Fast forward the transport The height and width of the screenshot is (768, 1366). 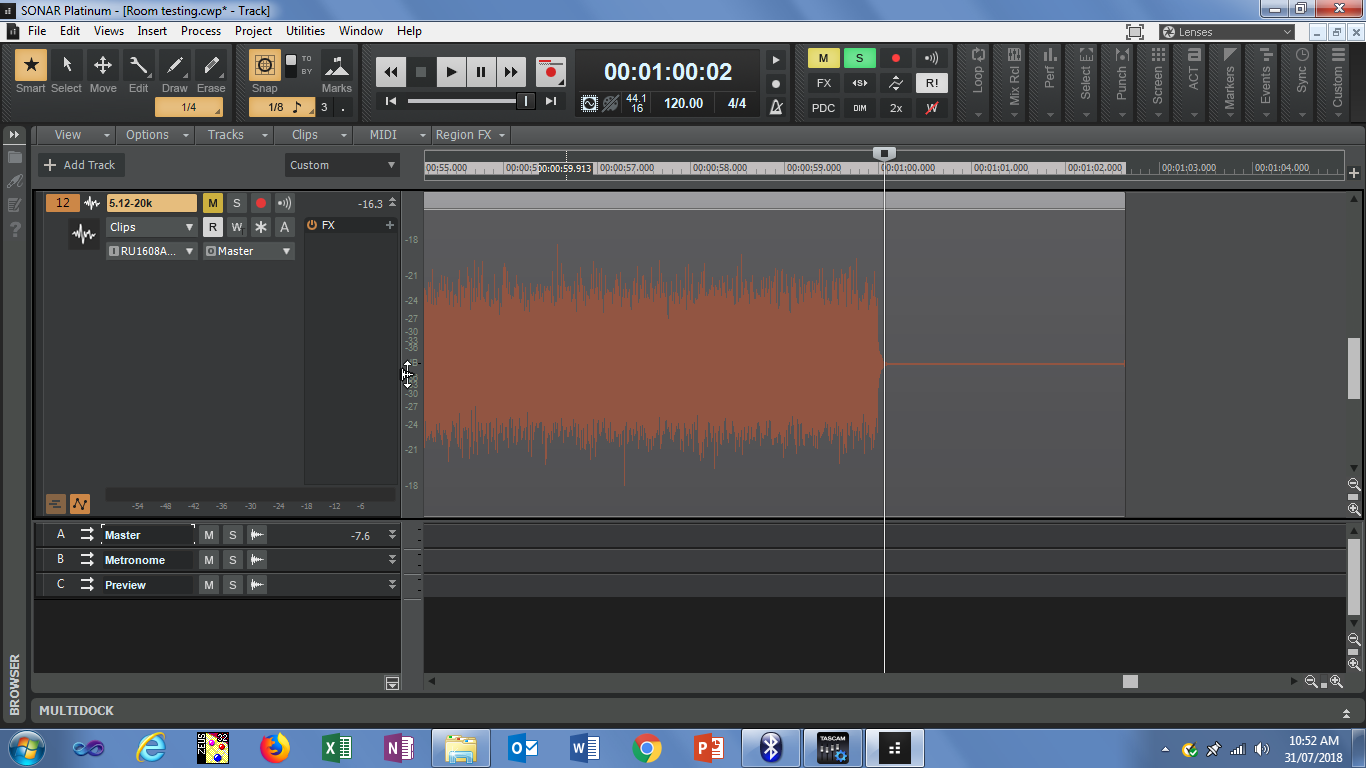tap(511, 72)
